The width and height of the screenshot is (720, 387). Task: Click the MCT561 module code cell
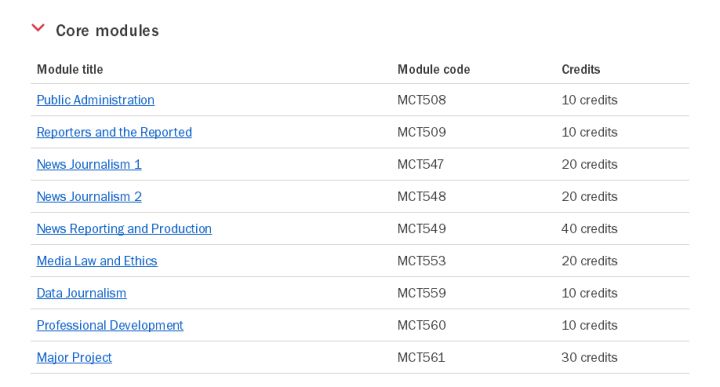tap(421, 357)
